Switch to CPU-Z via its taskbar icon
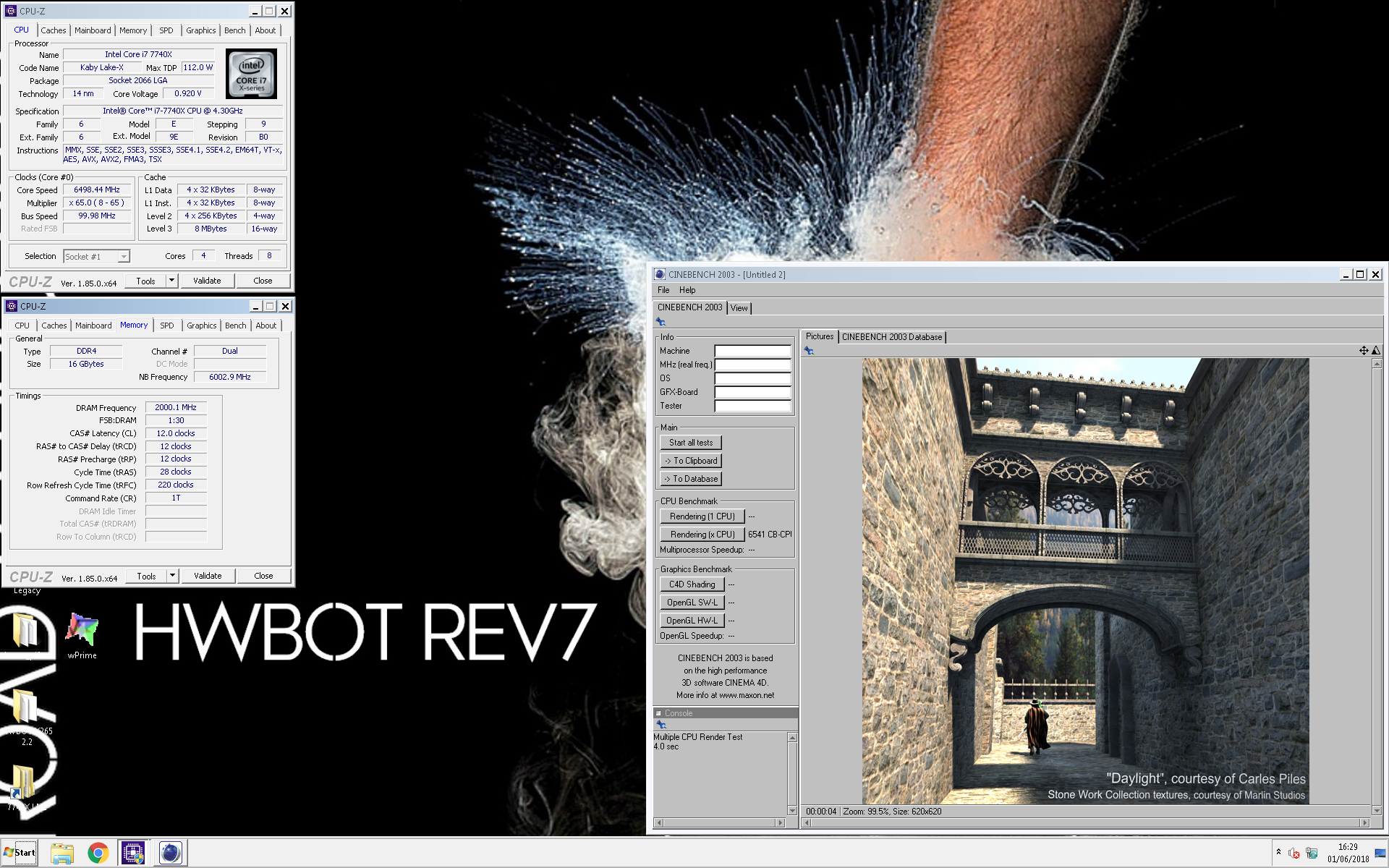The height and width of the screenshot is (868, 1389). pyautogui.click(x=133, y=854)
